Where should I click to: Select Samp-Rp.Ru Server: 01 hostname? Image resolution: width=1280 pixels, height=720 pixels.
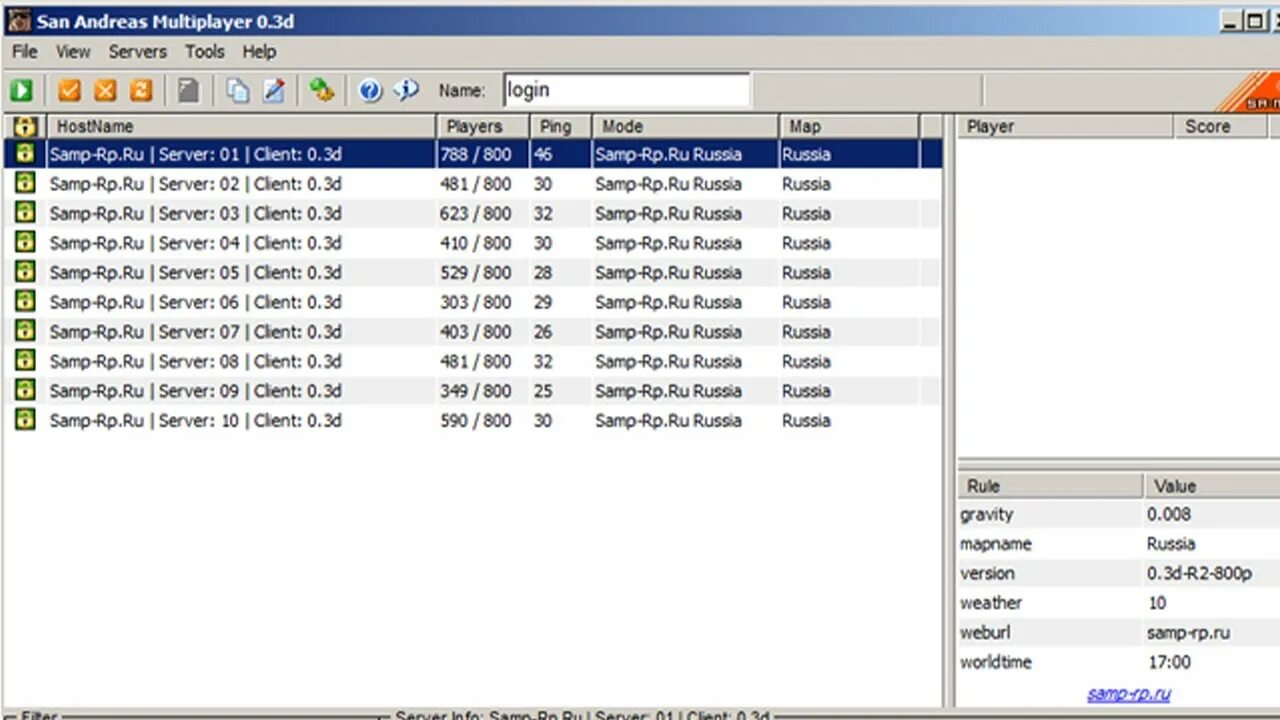coord(196,154)
